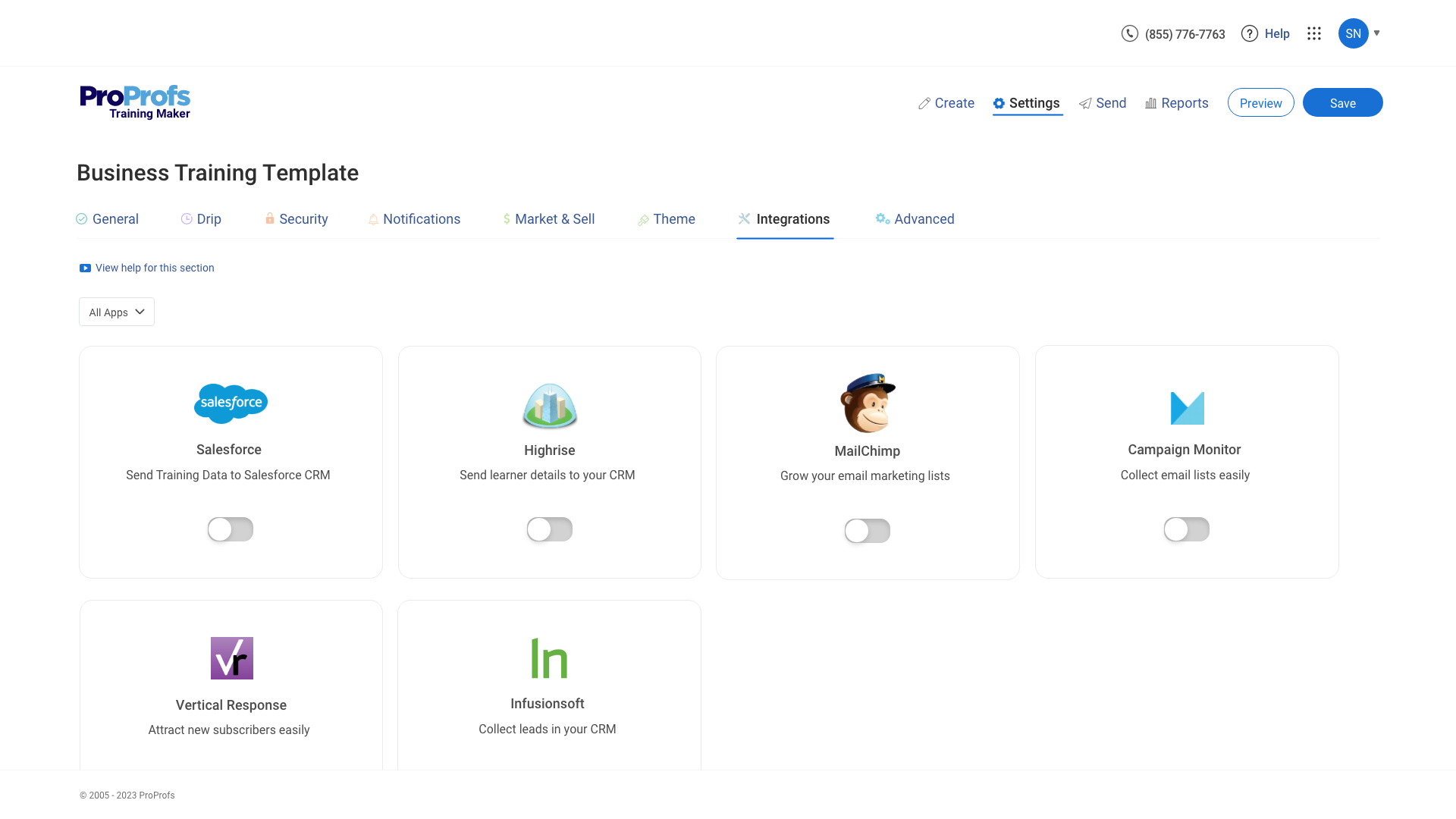Open the All Apps filter dropdown
The width and height of the screenshot is (1456, 819).
coord(117,312)
